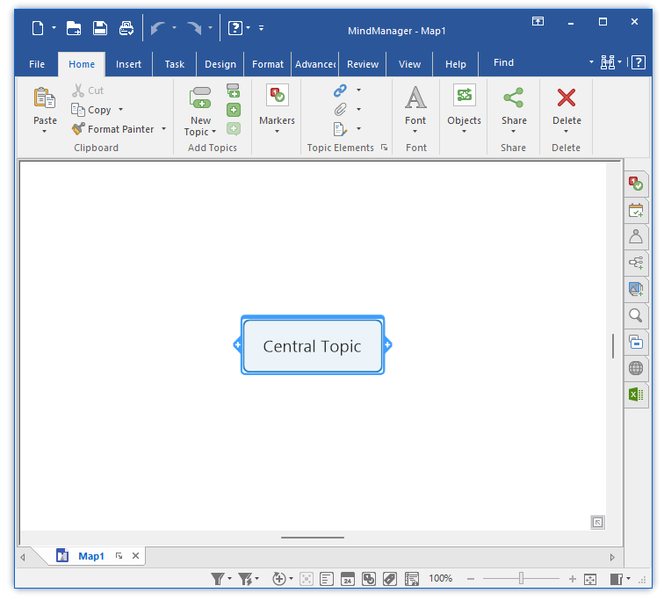Open the File tab
The width and height of the screenshot is (664, 600).
click(37, 64)
